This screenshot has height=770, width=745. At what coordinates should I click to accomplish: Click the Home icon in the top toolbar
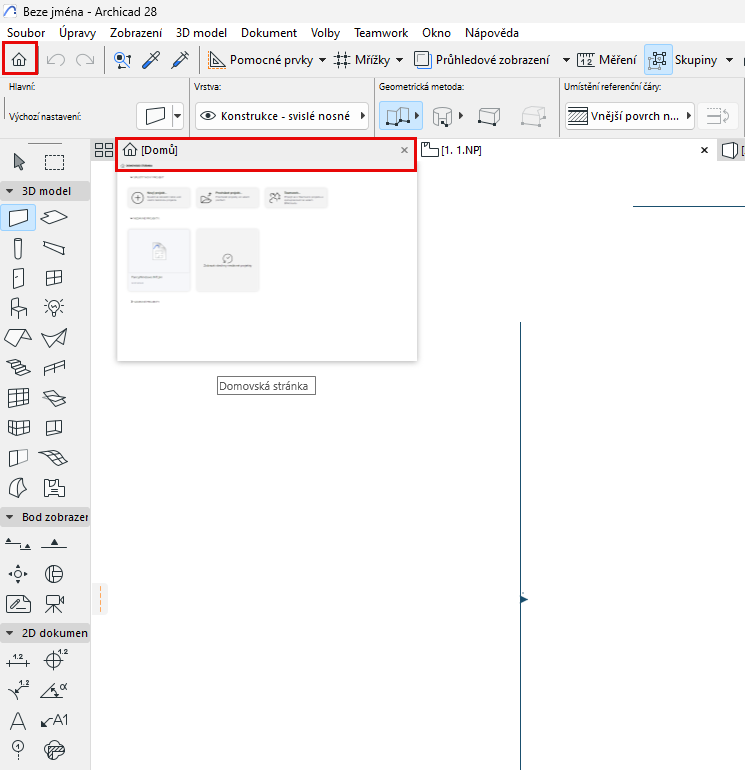(19, 59)
